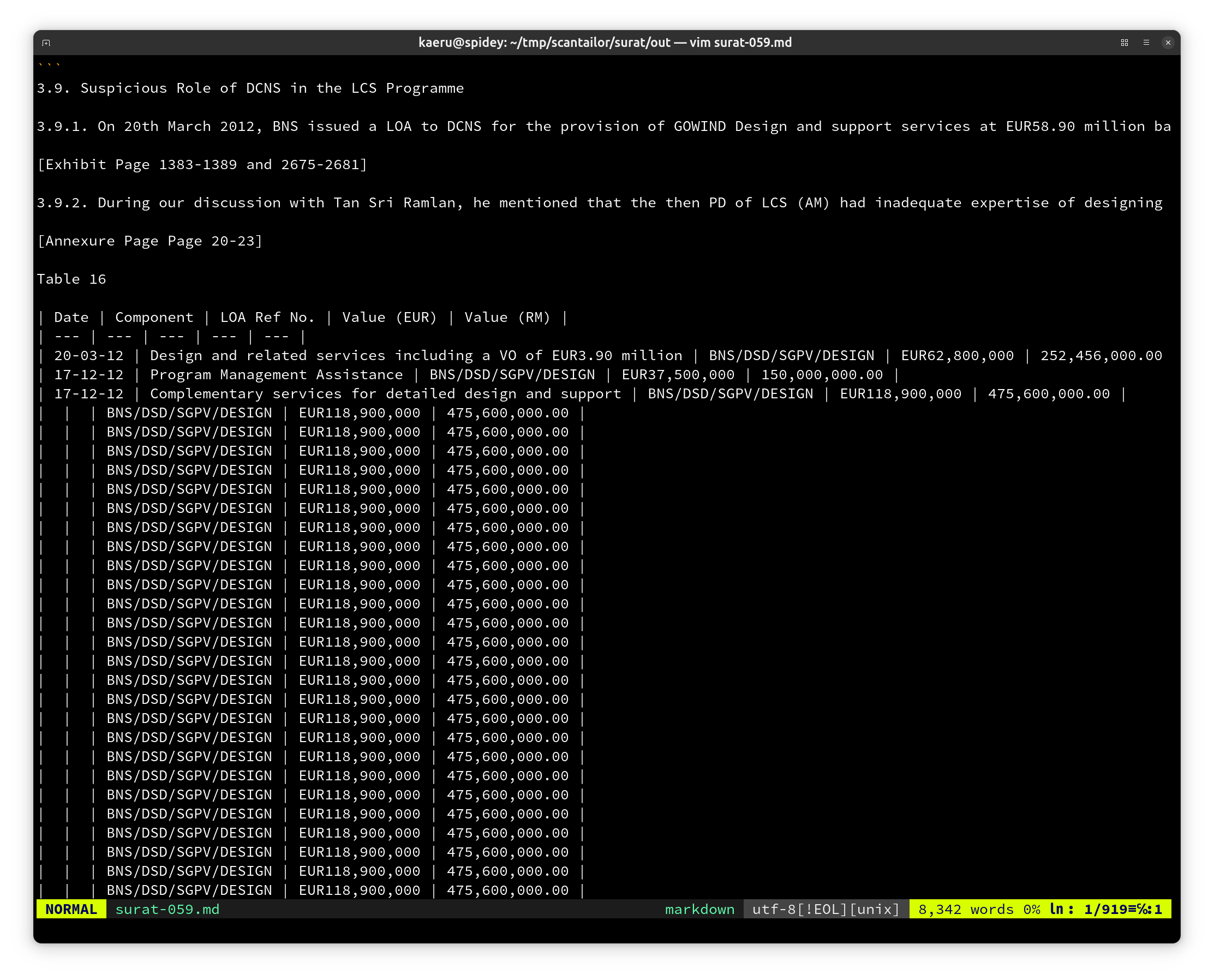Open the terminal hamburger menu
Image resolution: width=1214 pixels, height=980 pixels.
point(1146,43)
